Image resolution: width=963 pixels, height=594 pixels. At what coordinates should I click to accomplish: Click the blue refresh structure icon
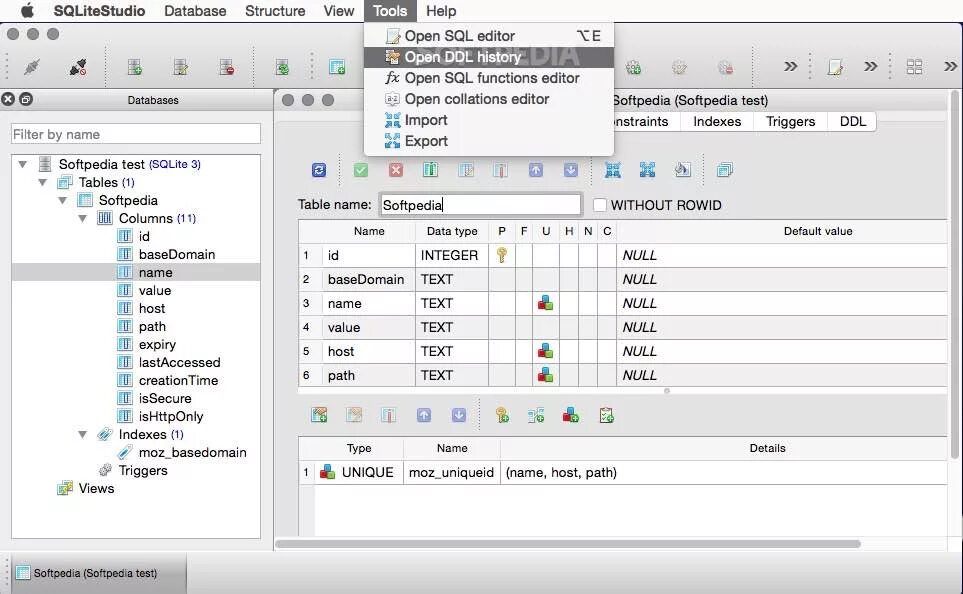(x=319, y=170)
